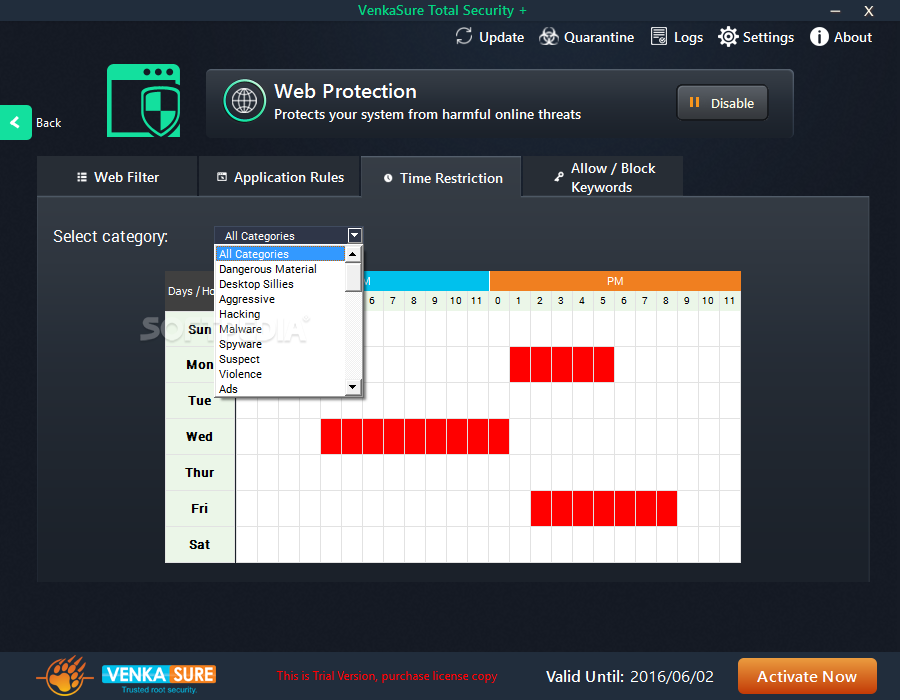Click category list scroll-down arrow
The width and height of the screenshot is (900, 700).
coord(353,387)
